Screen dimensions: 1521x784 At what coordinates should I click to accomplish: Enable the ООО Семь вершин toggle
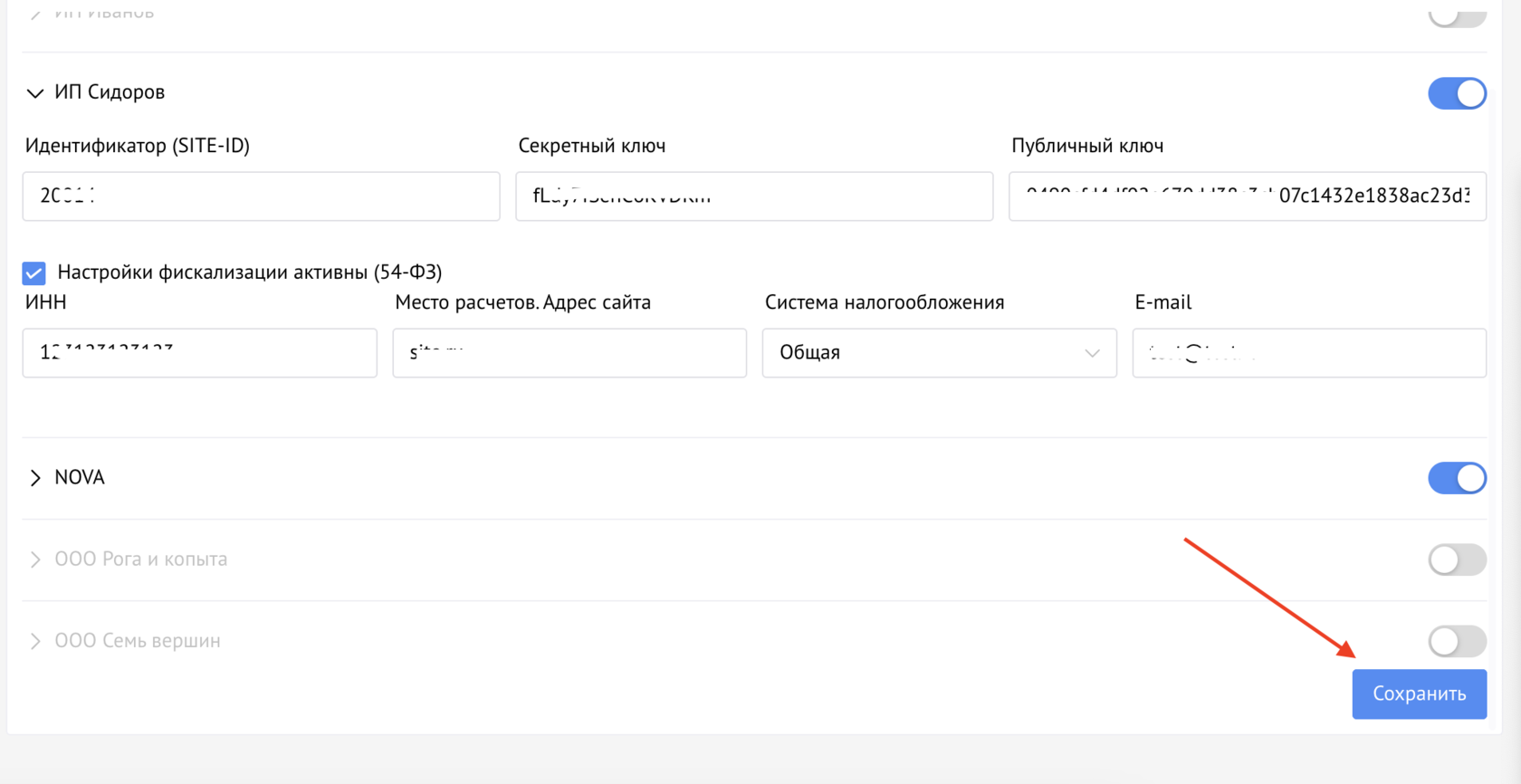(x=1456, y=641)
